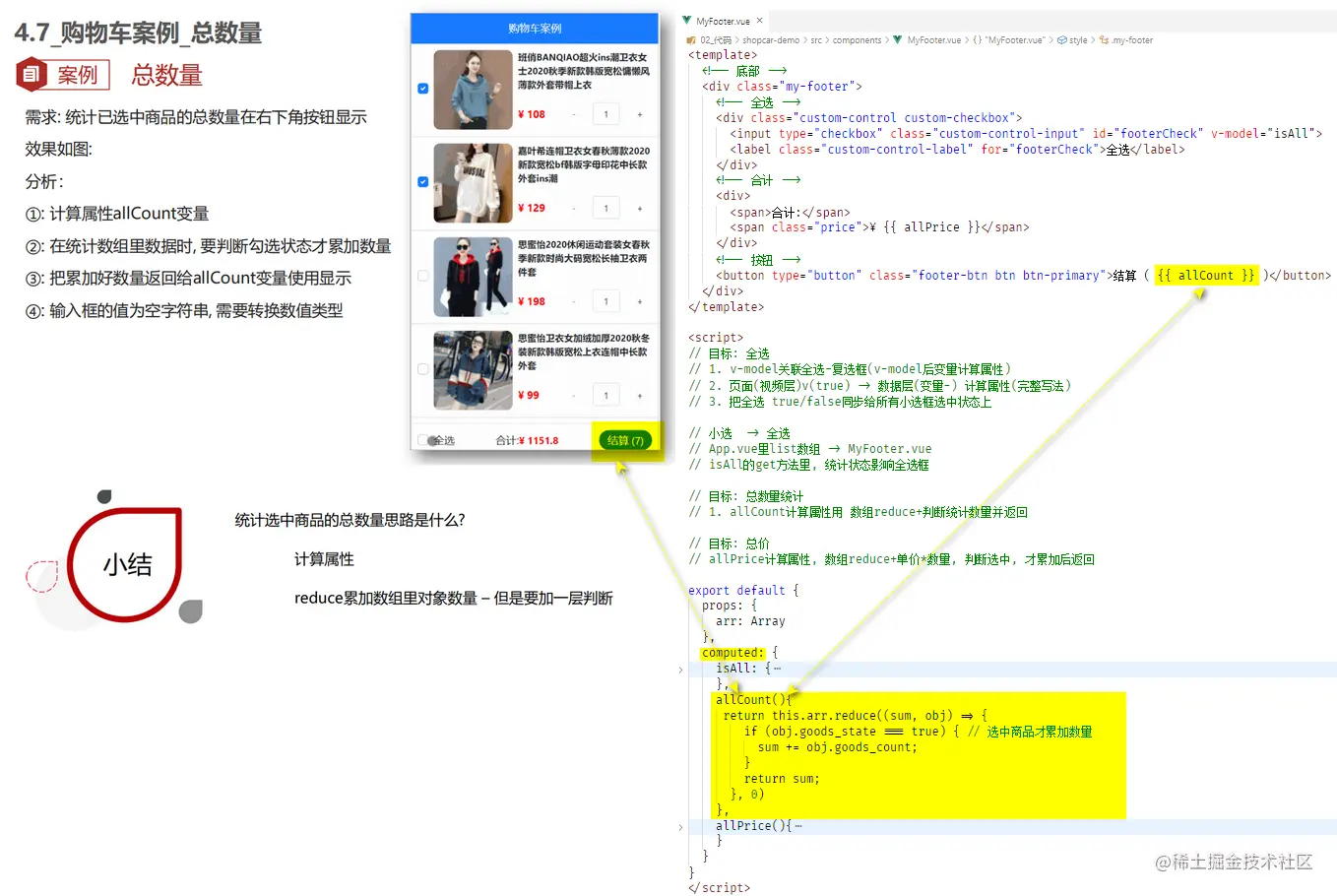
Task: Increase quantity of the ¥108 item
Action: (640, 114)
